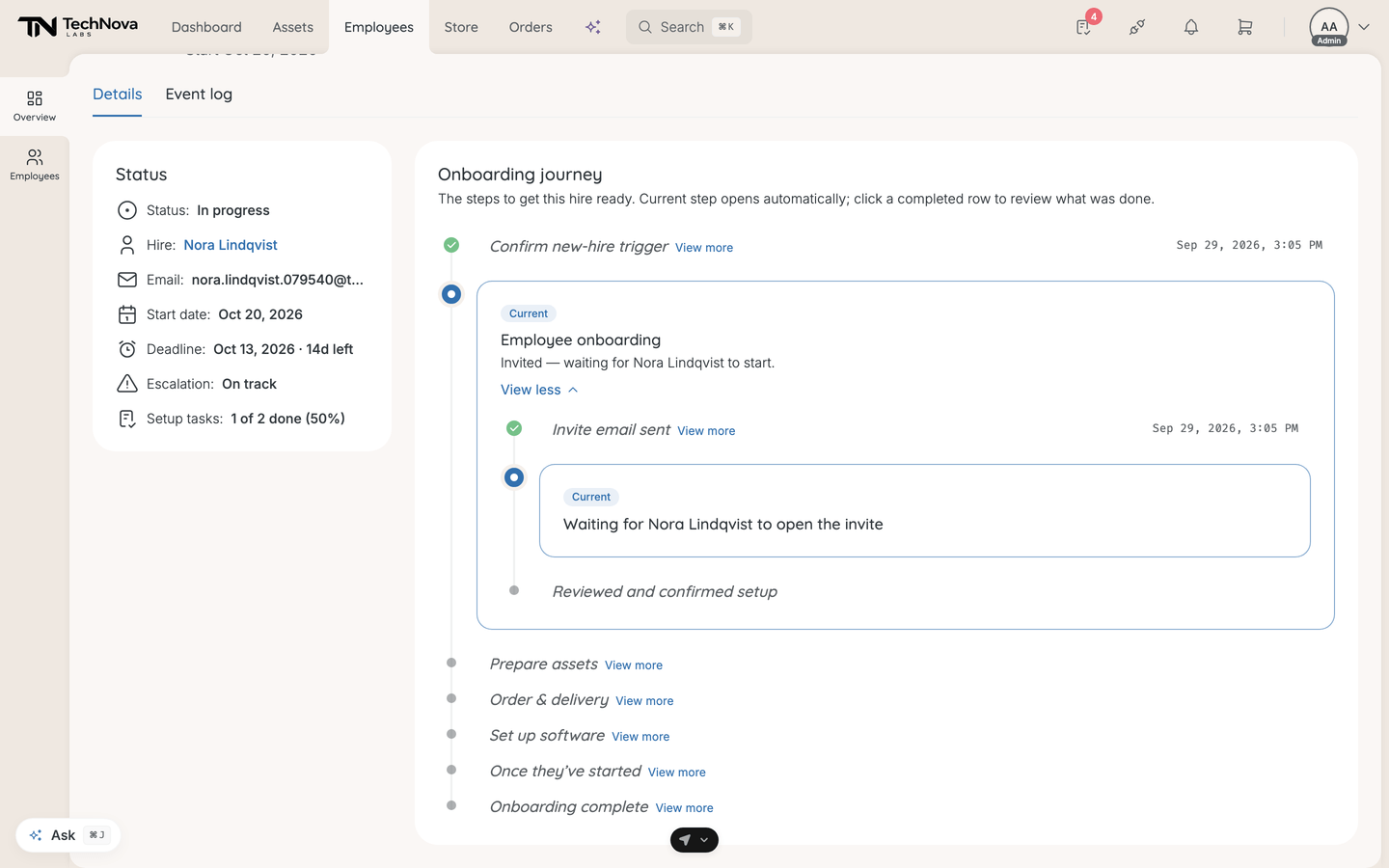Click the green check on Confirm new-hire trigger
Screen dimensions: 1389x868
(x=451, y=245)
